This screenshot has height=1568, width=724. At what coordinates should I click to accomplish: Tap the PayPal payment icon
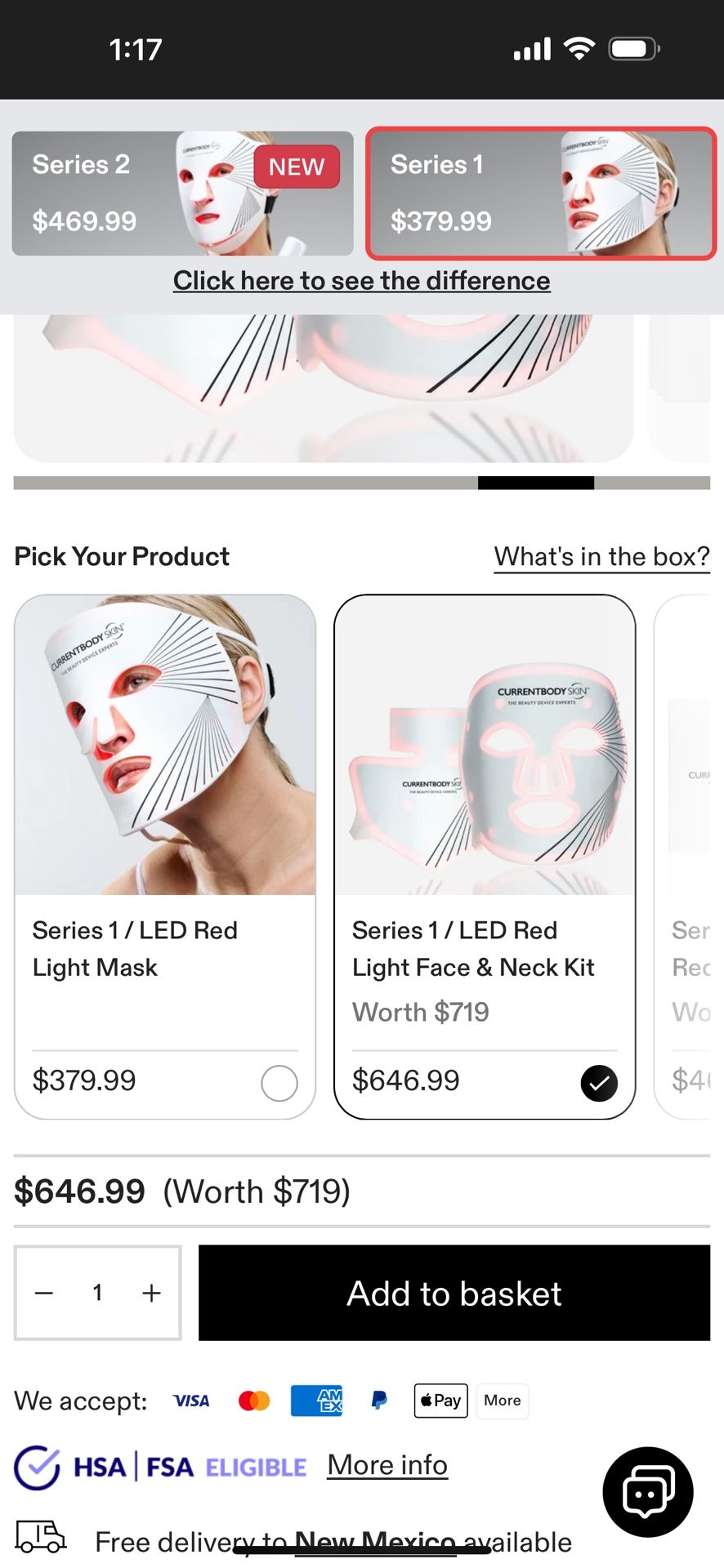379,1401
